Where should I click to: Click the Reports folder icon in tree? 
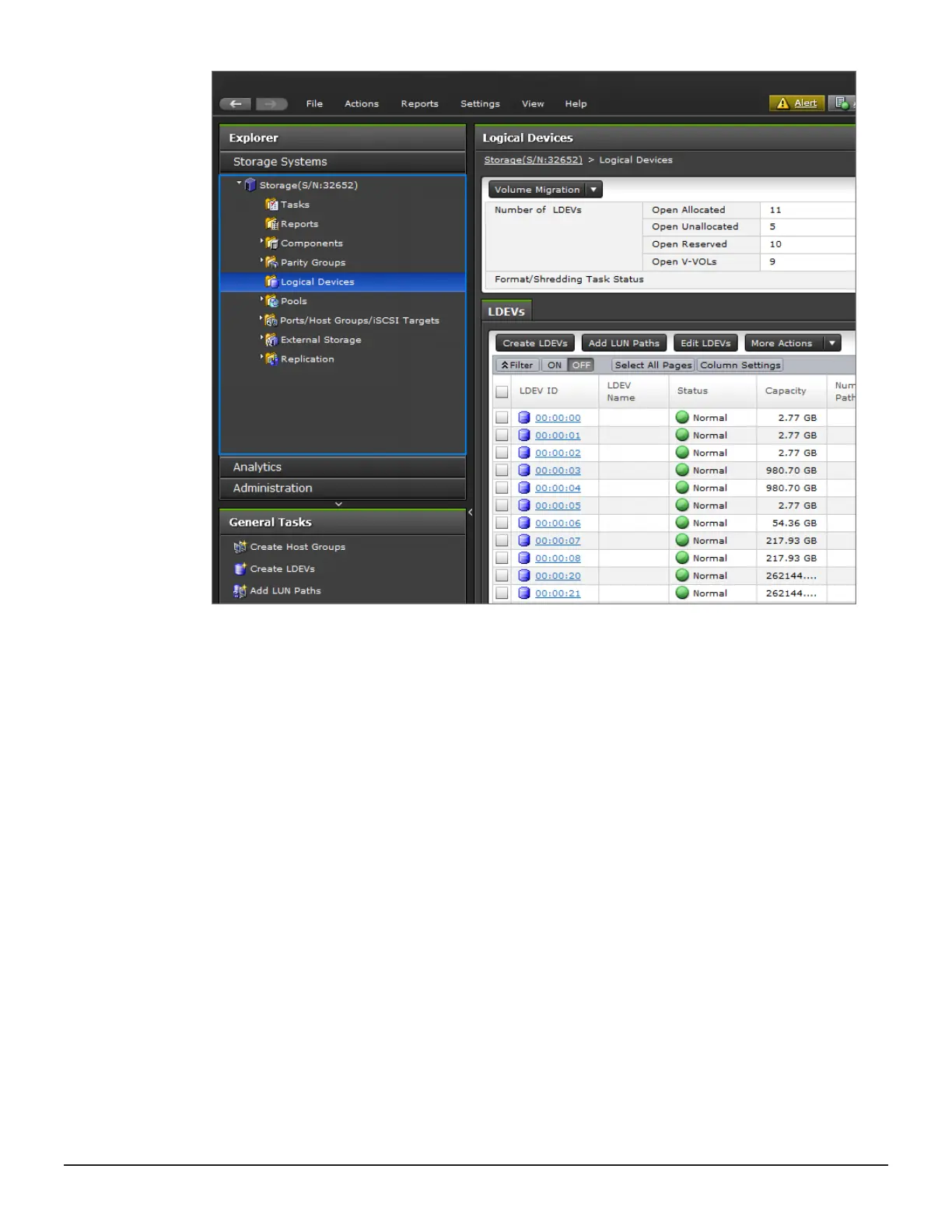[271, 224]
